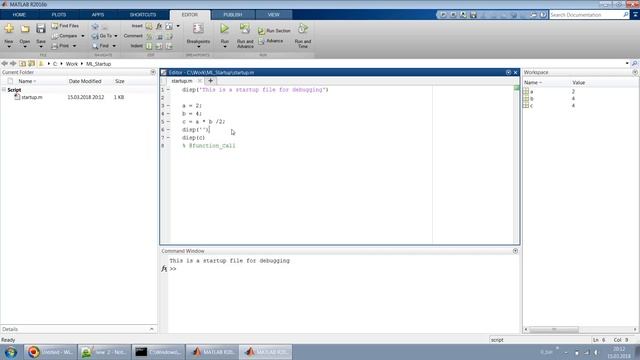Viewport: 640px width, 360px height.
Task: Add a new editor tab with plus
Action: click(211, 81)
